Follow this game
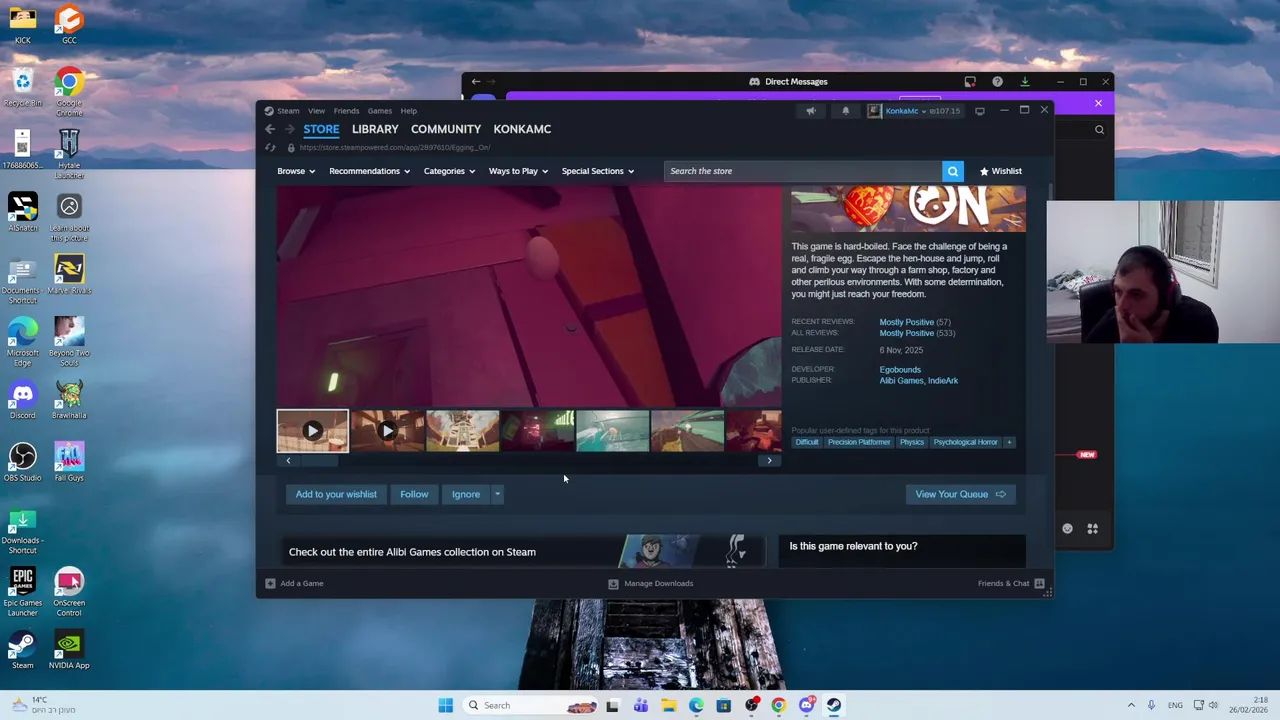 point(414,494)
